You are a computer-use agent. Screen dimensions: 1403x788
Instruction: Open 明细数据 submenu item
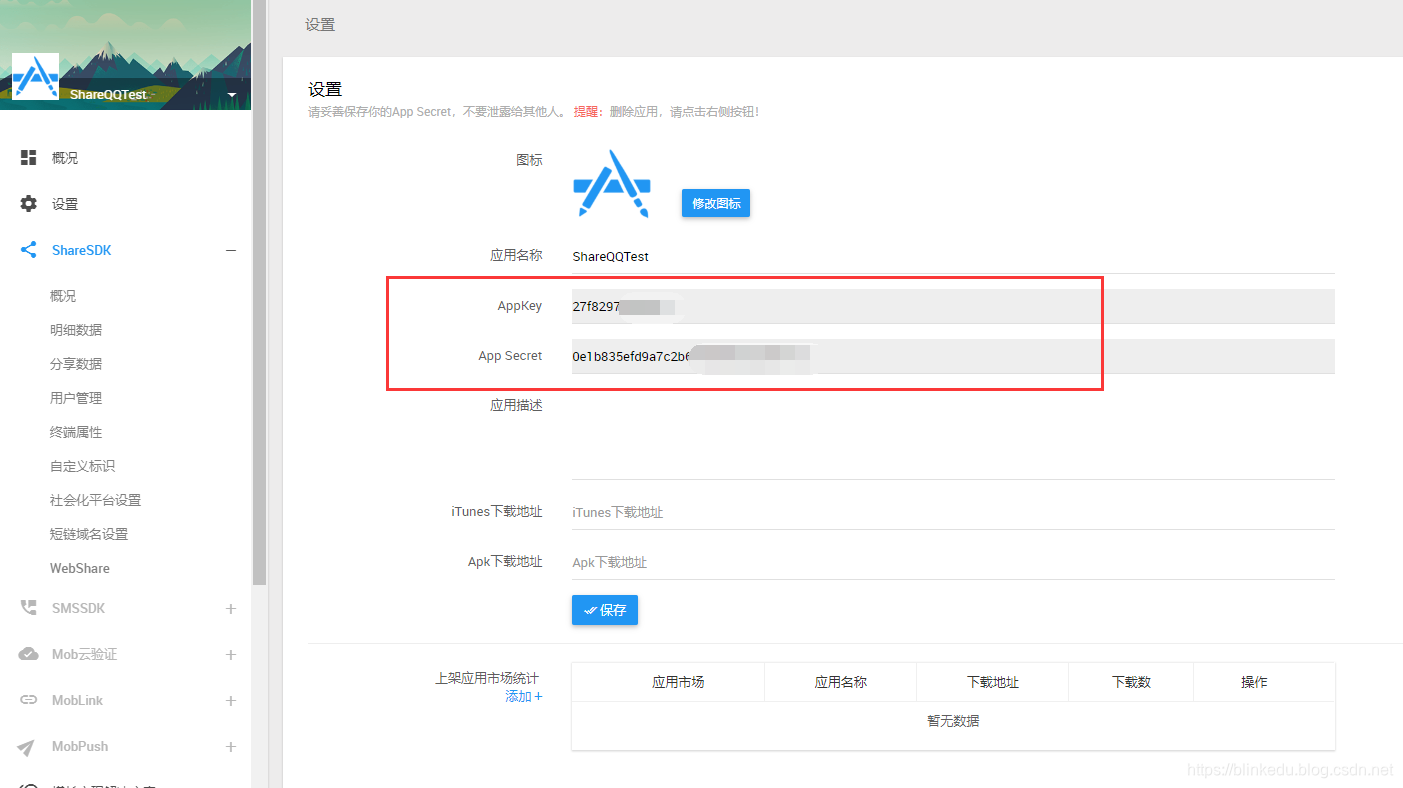click(76, 330)
